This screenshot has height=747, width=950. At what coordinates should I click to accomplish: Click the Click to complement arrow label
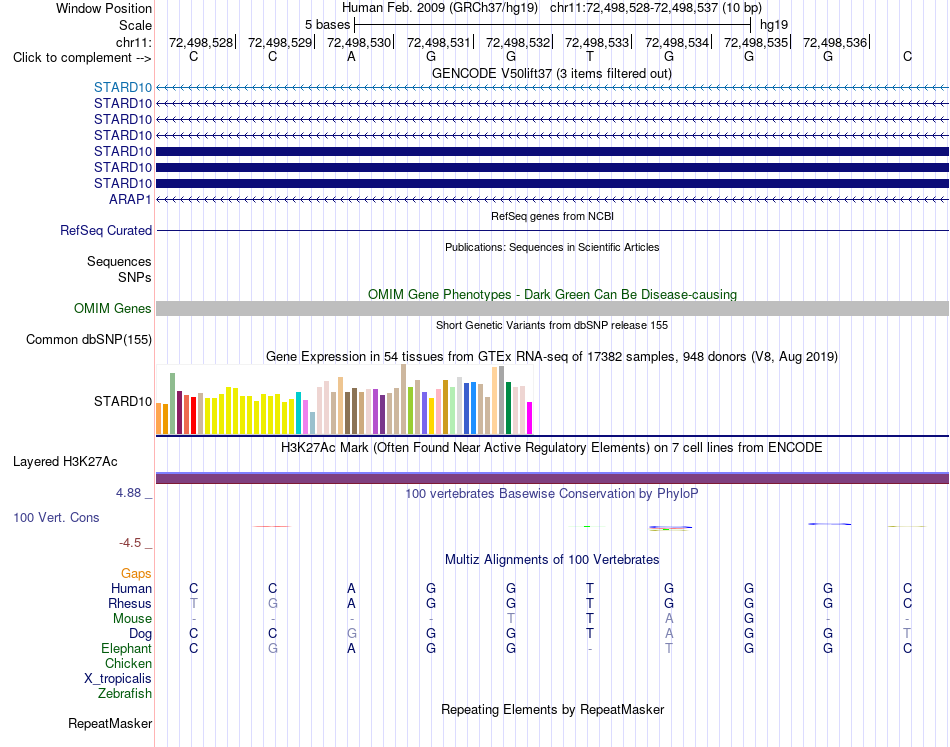[x=82, y=58]
